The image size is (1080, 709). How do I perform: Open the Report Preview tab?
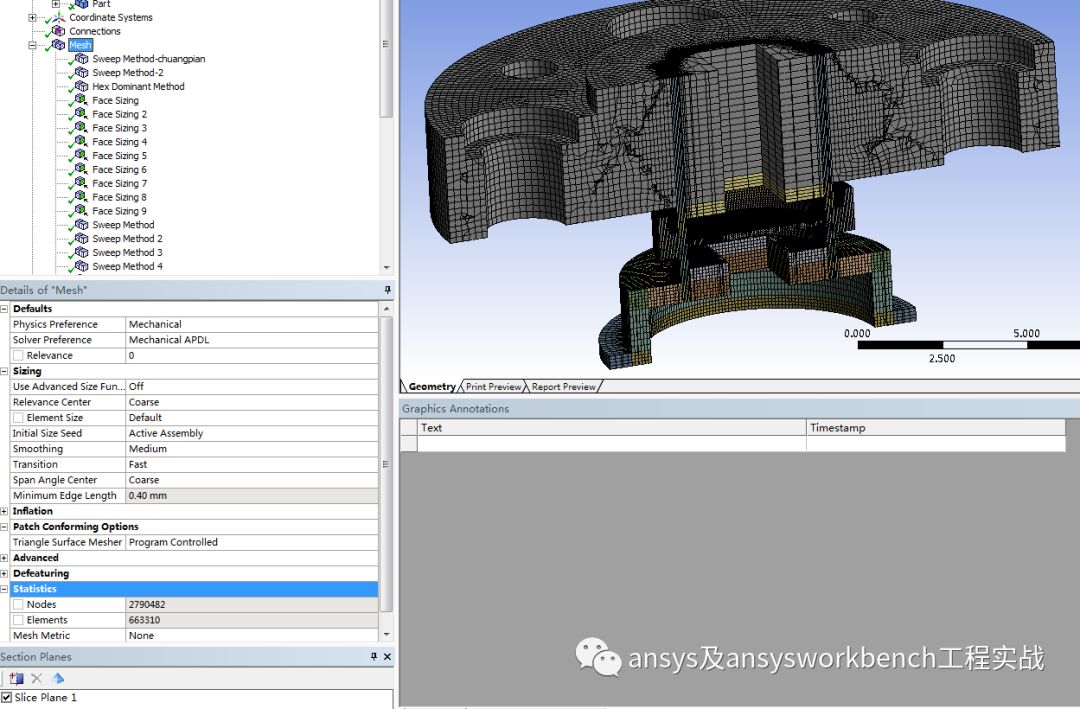562,386
